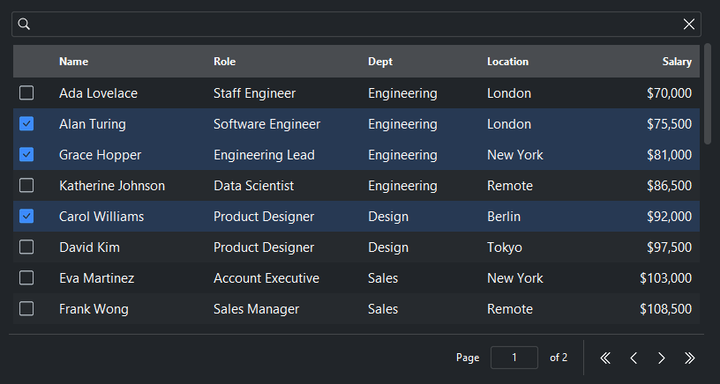Sort by the Salary column header
The height and width of the screenshot is (384, 720).
click(677, 61)
